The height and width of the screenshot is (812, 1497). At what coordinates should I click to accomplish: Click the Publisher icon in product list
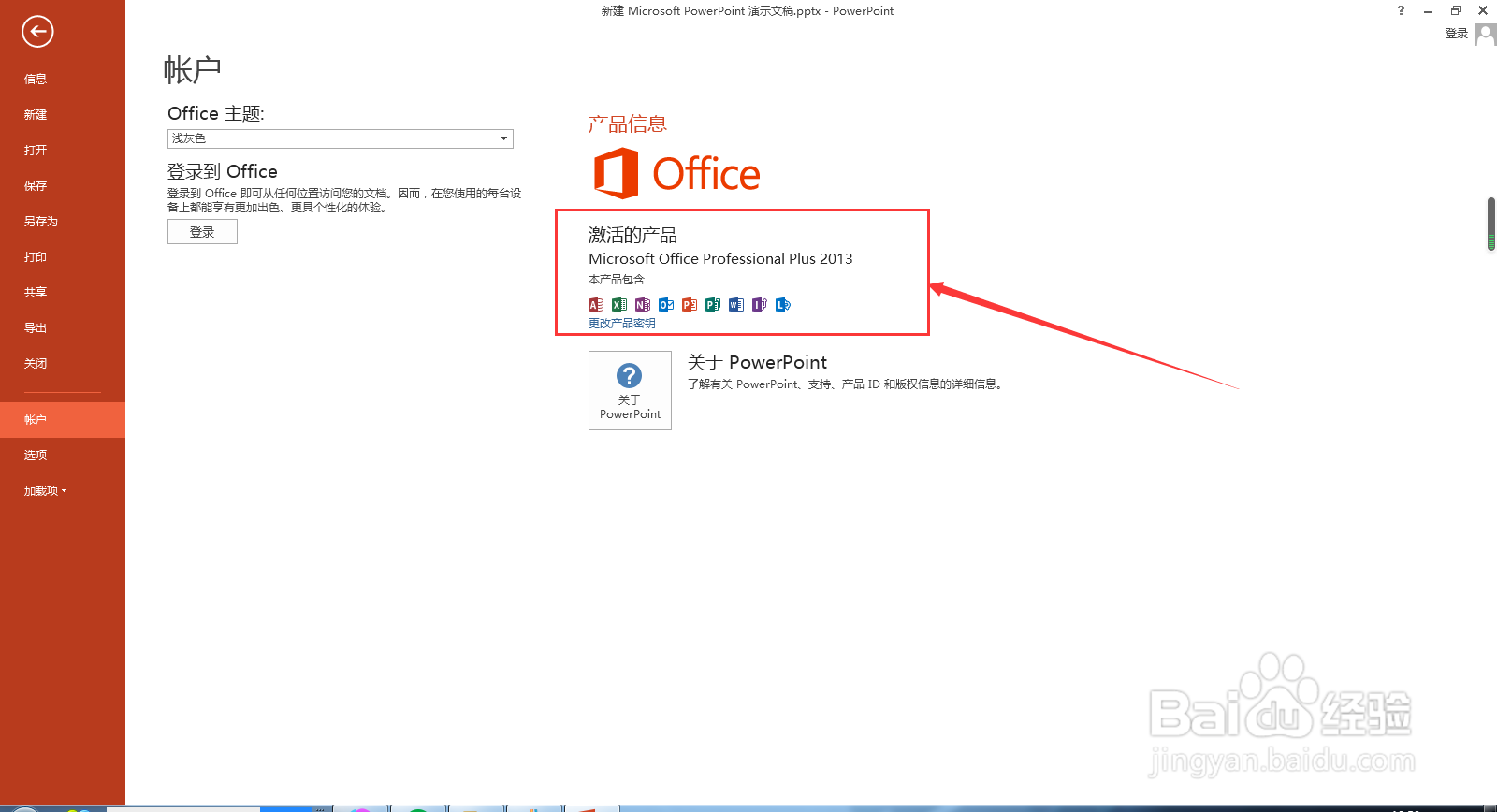[x=713, y=305]
